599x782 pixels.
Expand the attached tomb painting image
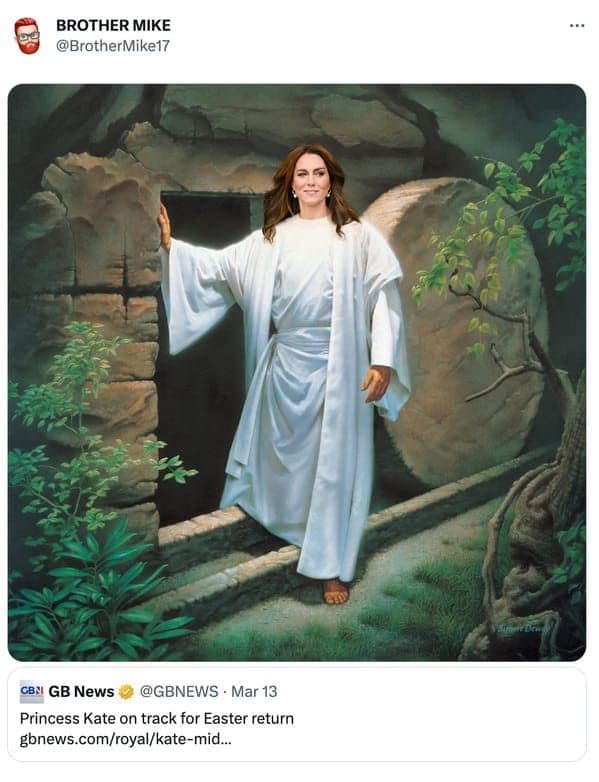297,373
